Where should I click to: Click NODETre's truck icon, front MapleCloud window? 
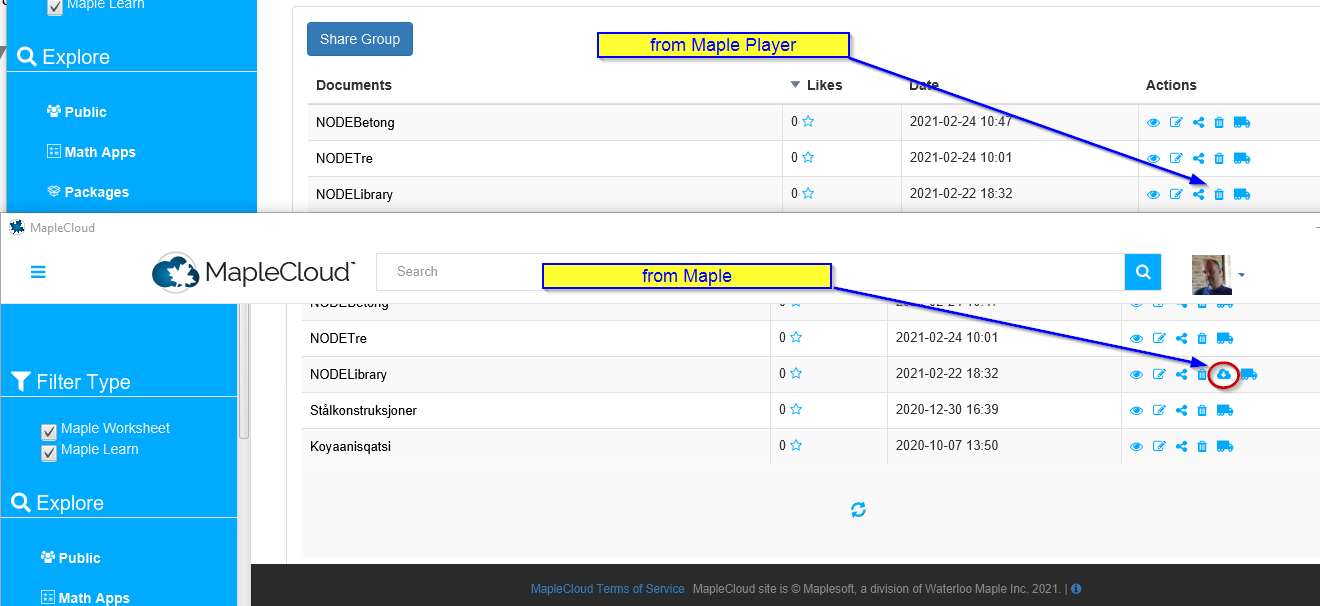pos(1225,338)
